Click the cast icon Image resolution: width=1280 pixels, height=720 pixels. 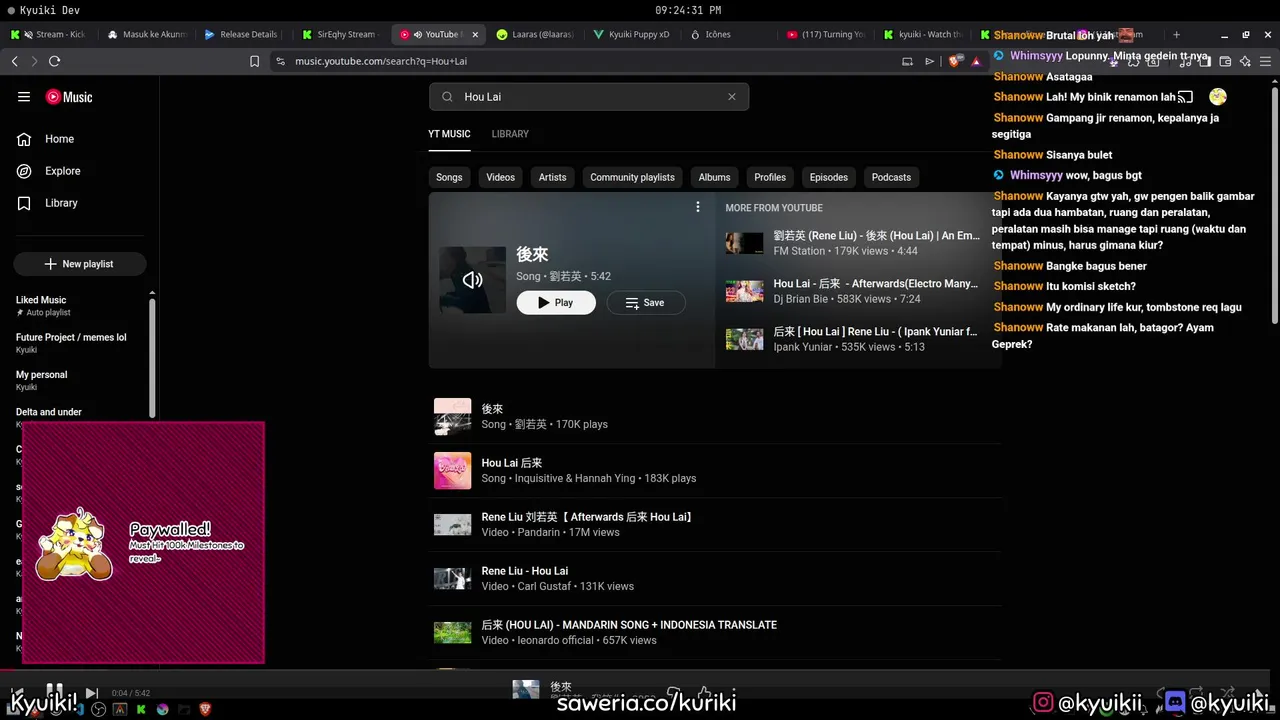(1185, 97)
